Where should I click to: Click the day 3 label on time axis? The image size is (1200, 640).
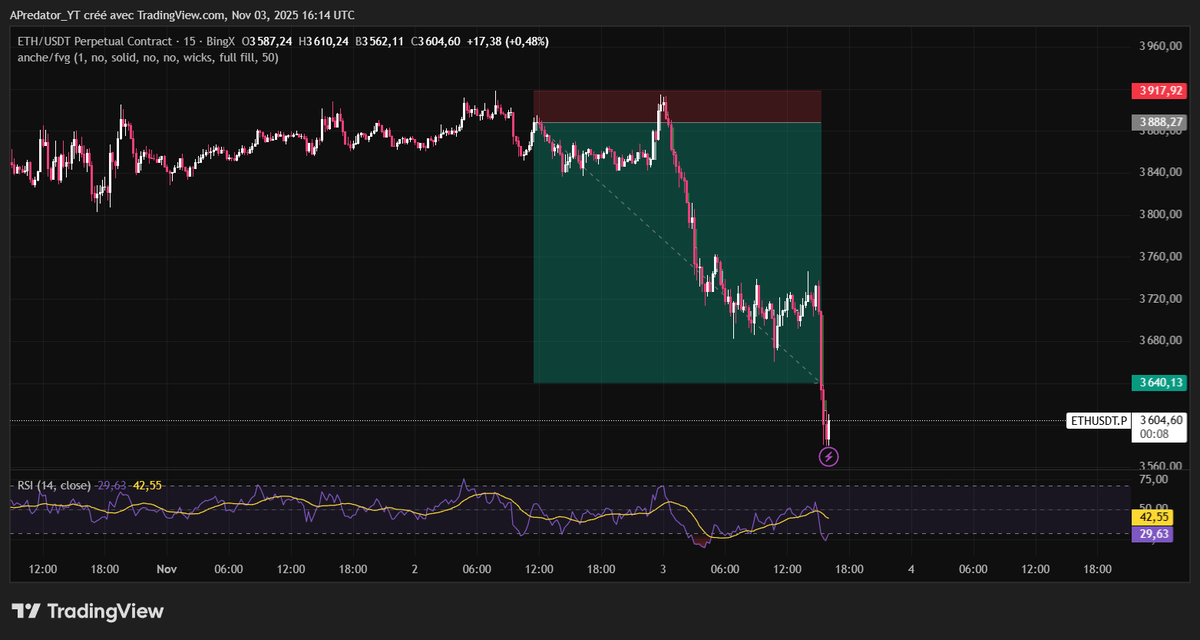pos(663,568)
